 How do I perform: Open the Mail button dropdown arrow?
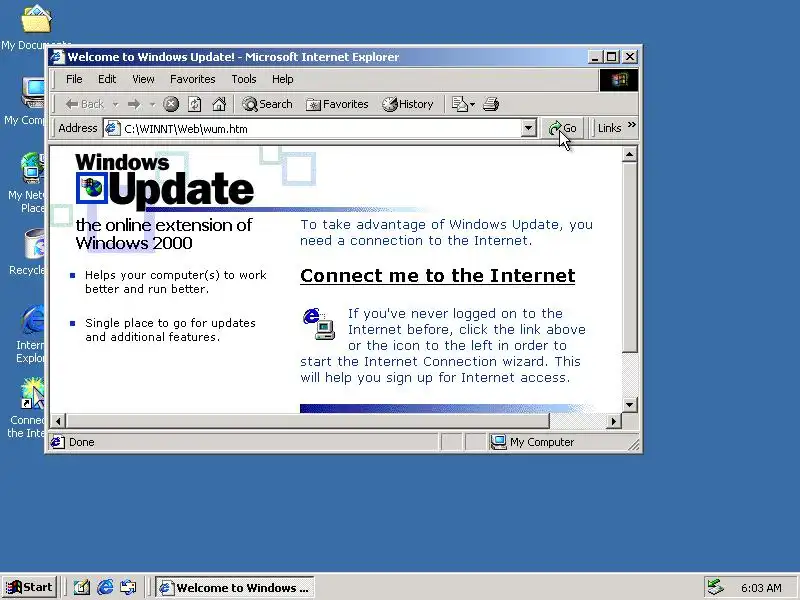472,104
